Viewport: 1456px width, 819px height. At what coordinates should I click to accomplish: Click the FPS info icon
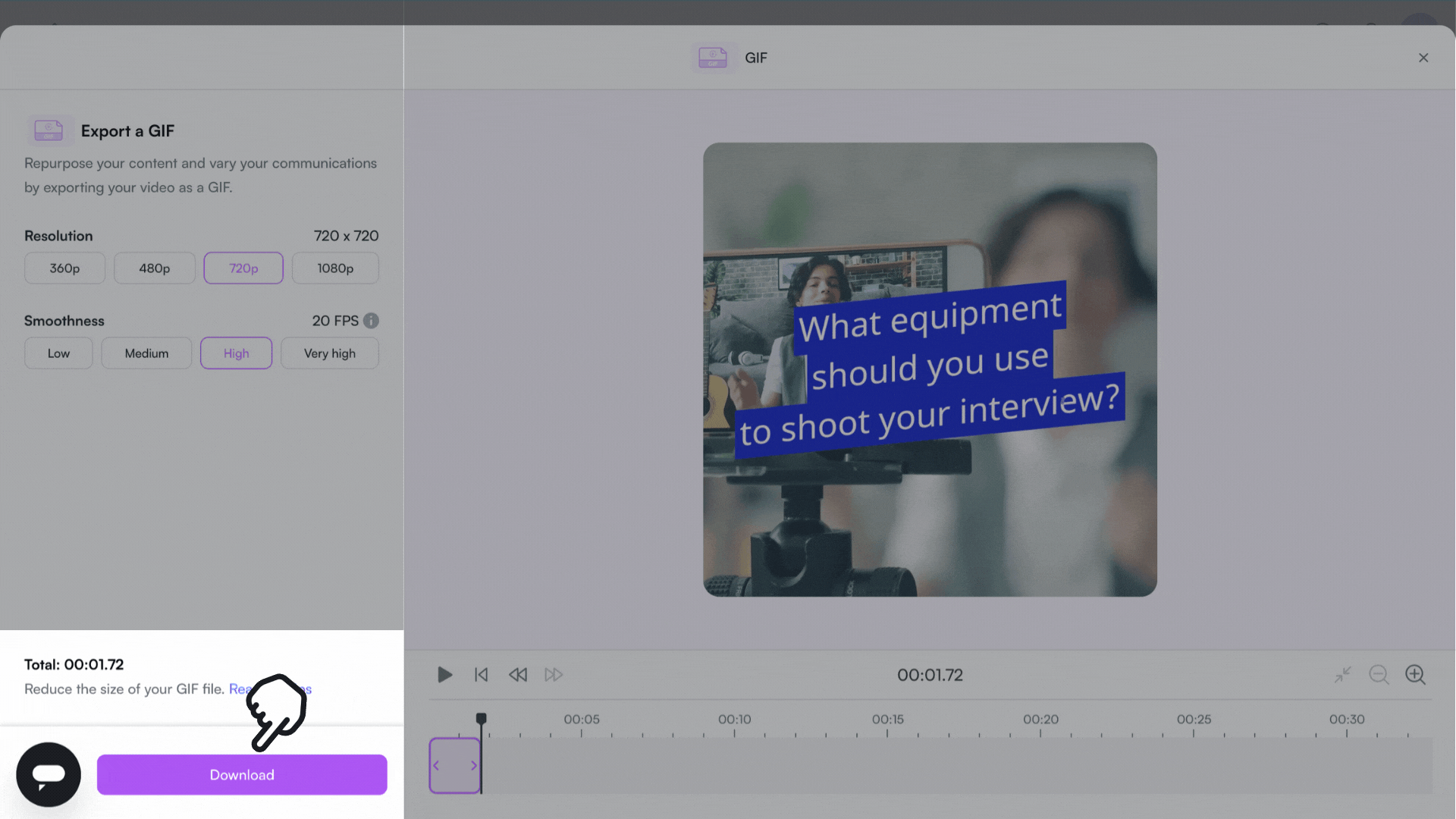371,321
